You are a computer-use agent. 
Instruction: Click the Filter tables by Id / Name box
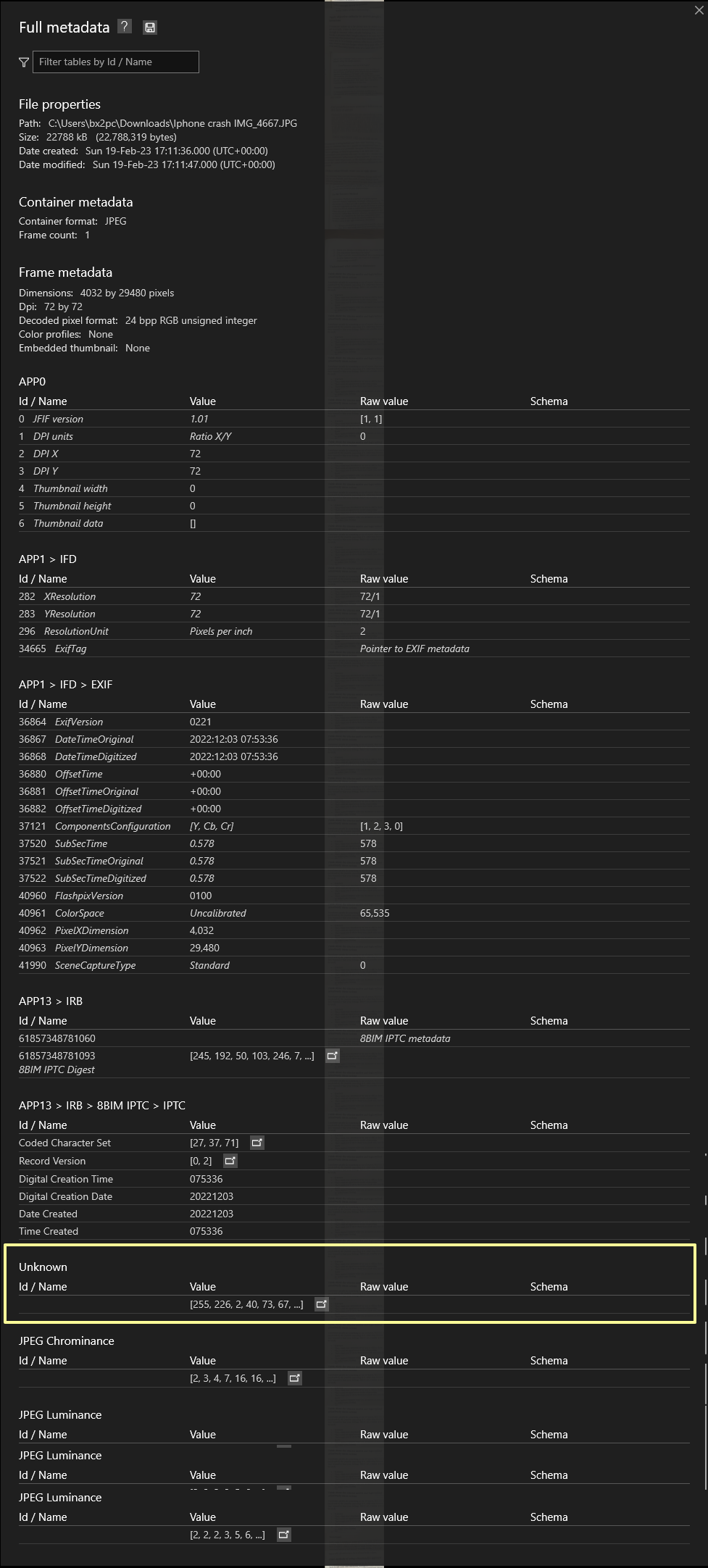point(116,62)
